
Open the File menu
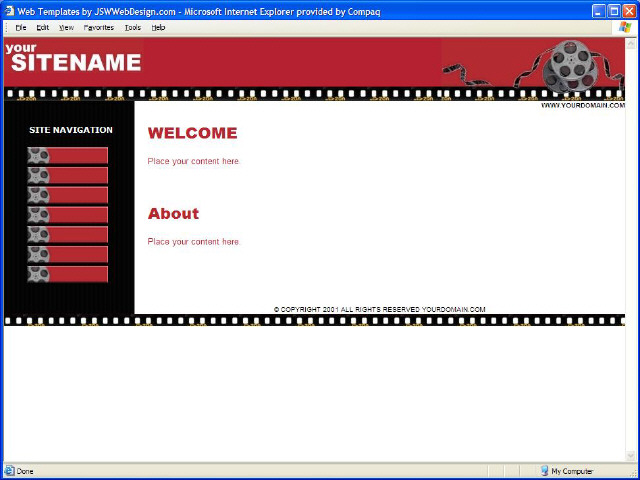tap(21, 28)
